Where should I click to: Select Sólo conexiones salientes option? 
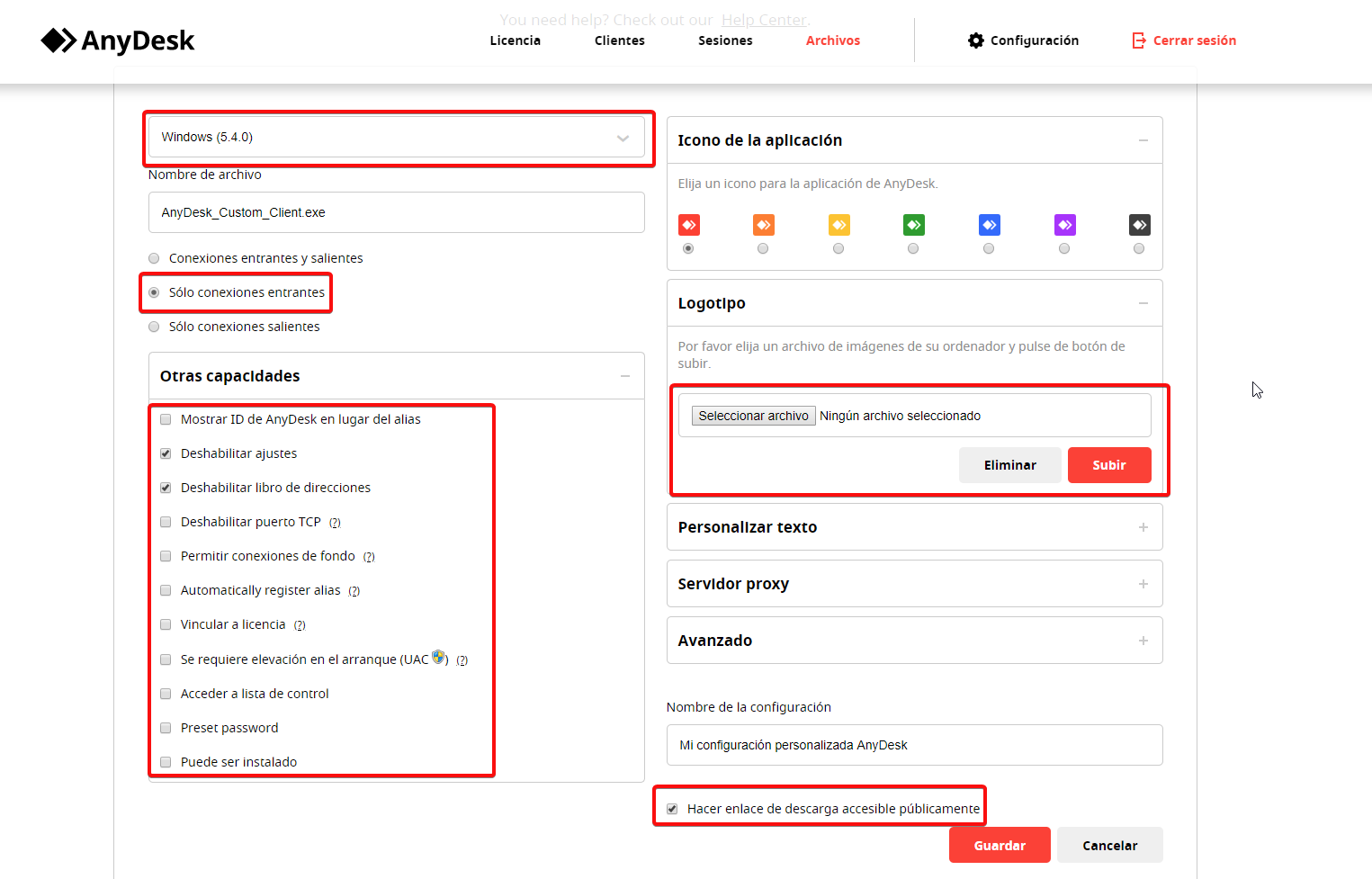coord(154,327)
